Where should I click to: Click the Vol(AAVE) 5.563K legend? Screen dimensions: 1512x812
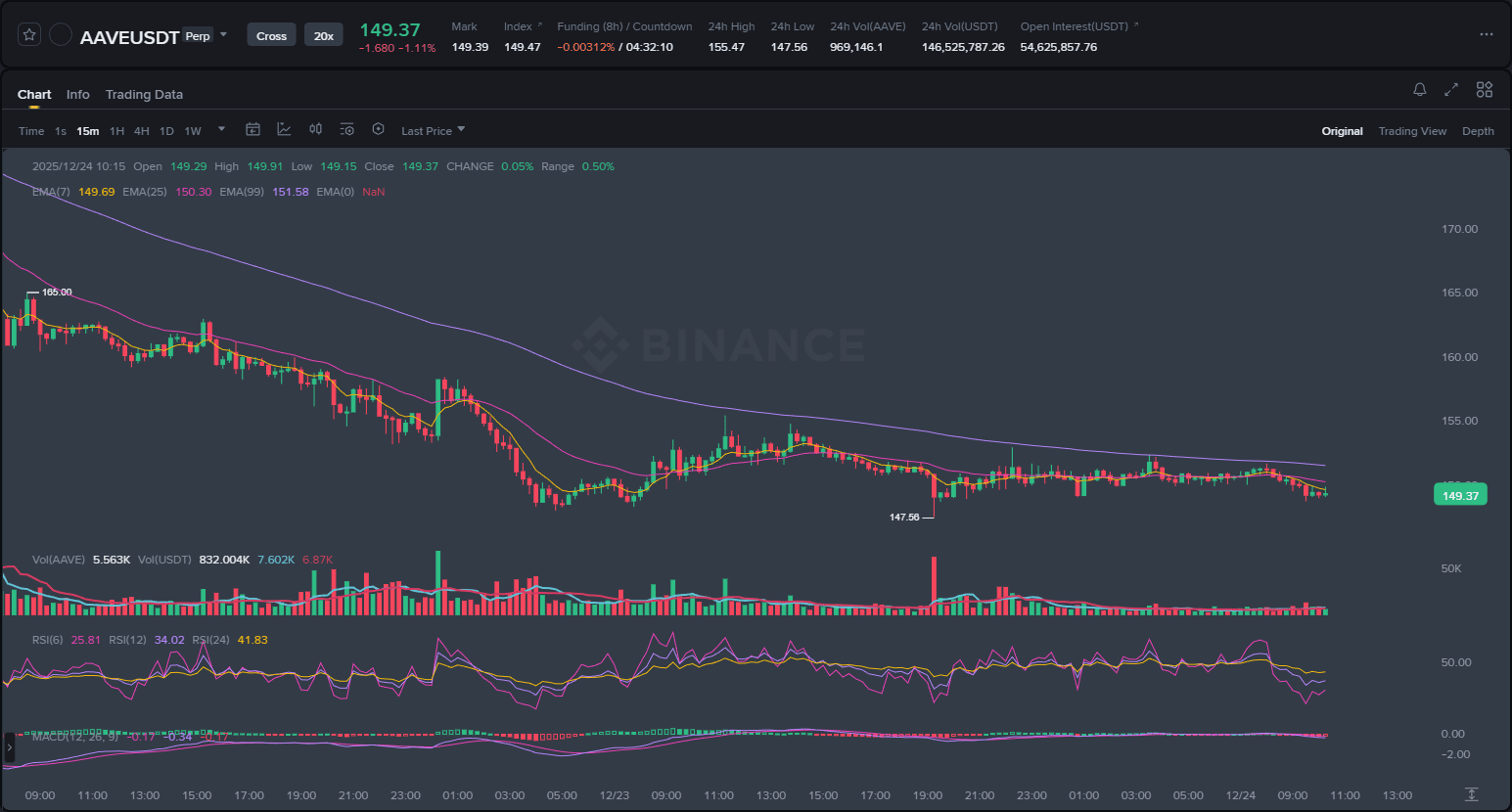[x=81, y=560]
